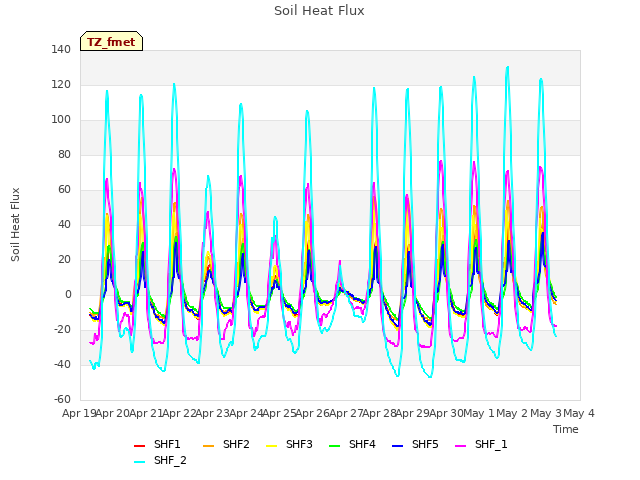Toggle SHF3 series in legend

pyautogui.click(x=289, y=444)
